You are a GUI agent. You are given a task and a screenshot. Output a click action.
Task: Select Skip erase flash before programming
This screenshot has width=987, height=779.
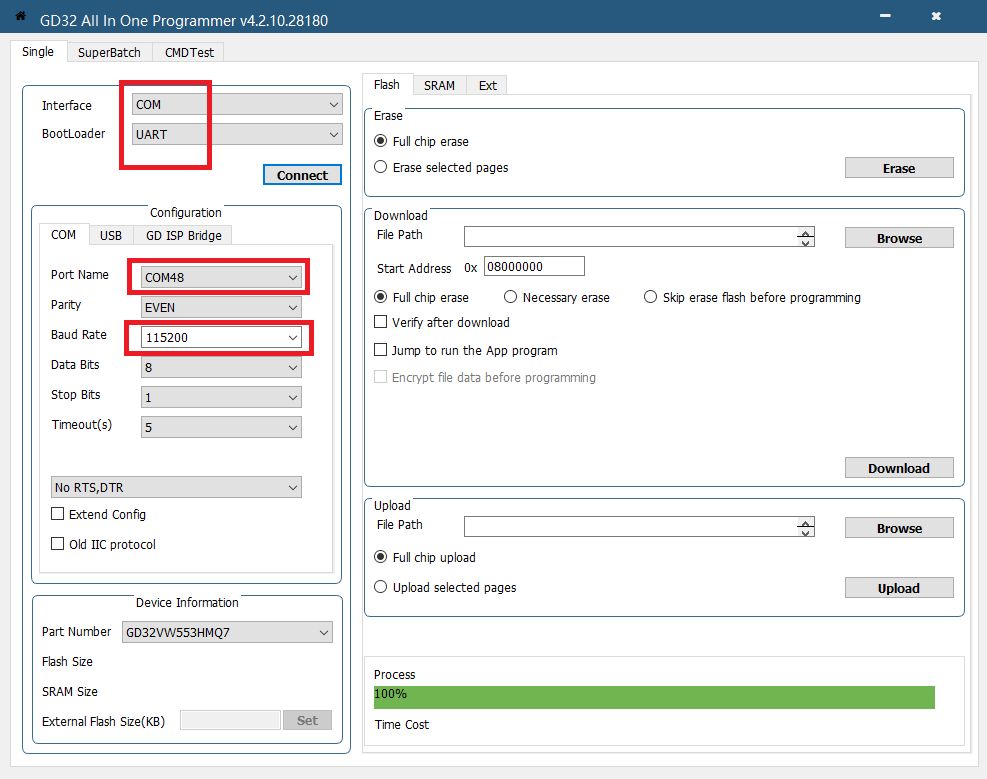coord(651,297)
